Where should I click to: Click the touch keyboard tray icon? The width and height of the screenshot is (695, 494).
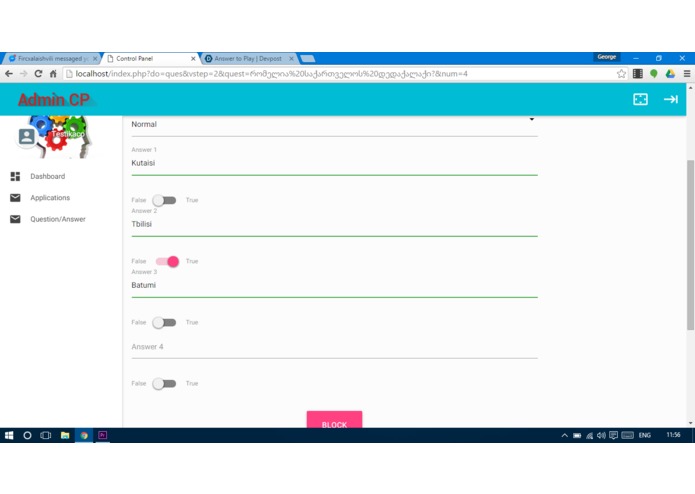627,436
